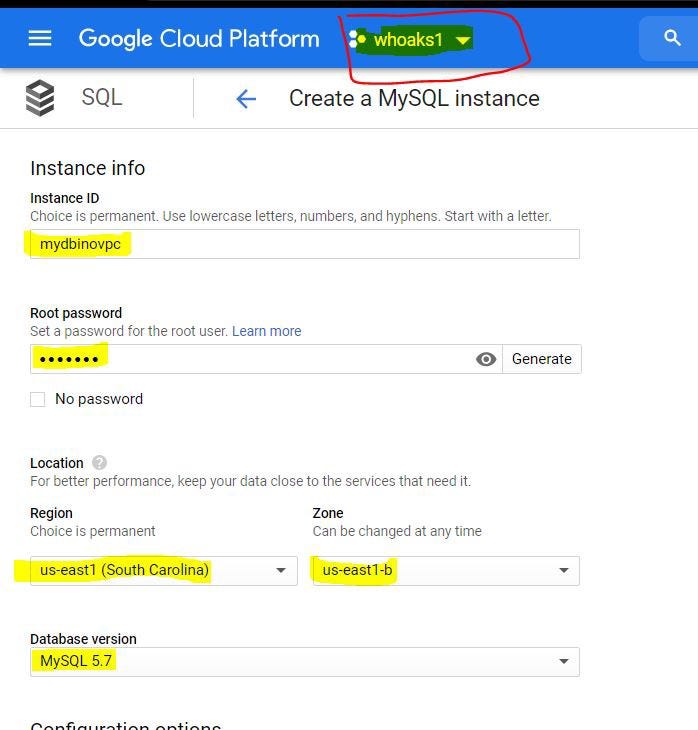Click the Google Cloud Platform title
Image resolution: width=698 pixels, height=730 pixels.
point(199,39)
